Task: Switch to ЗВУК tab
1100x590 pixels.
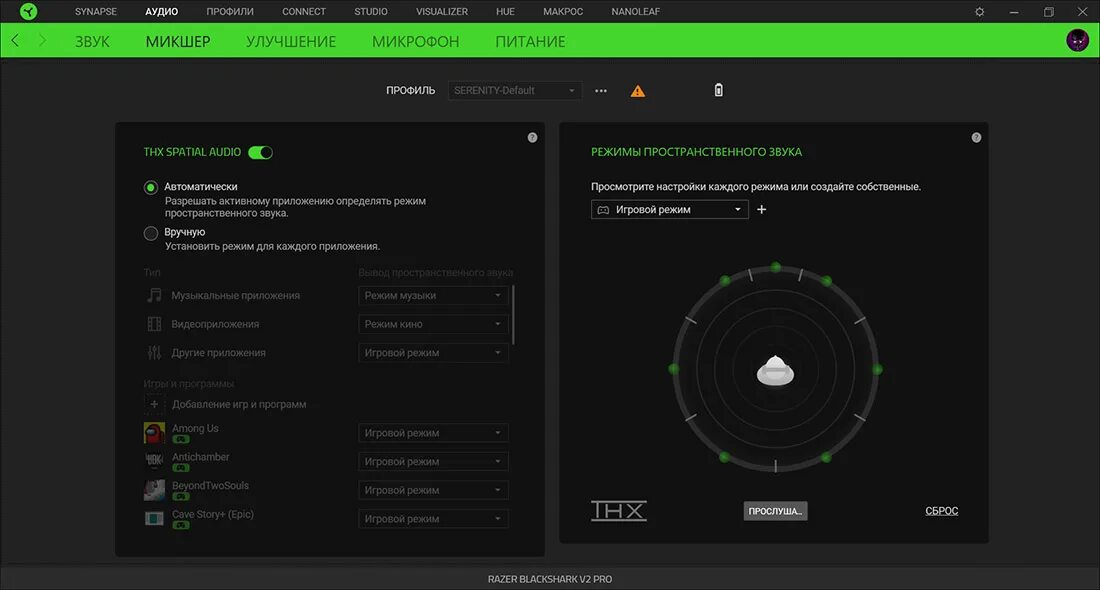Action: [93, 41]
